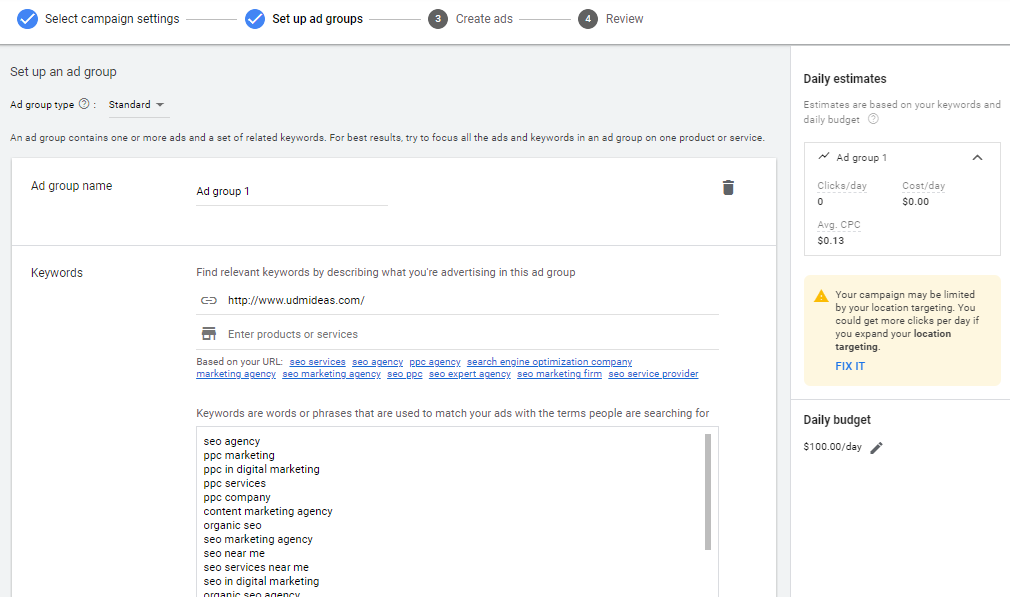The height and width of the screenshot is (597, 1010).
Task: Click the Ad group 1 trend line icon
Action: point(824,156)
